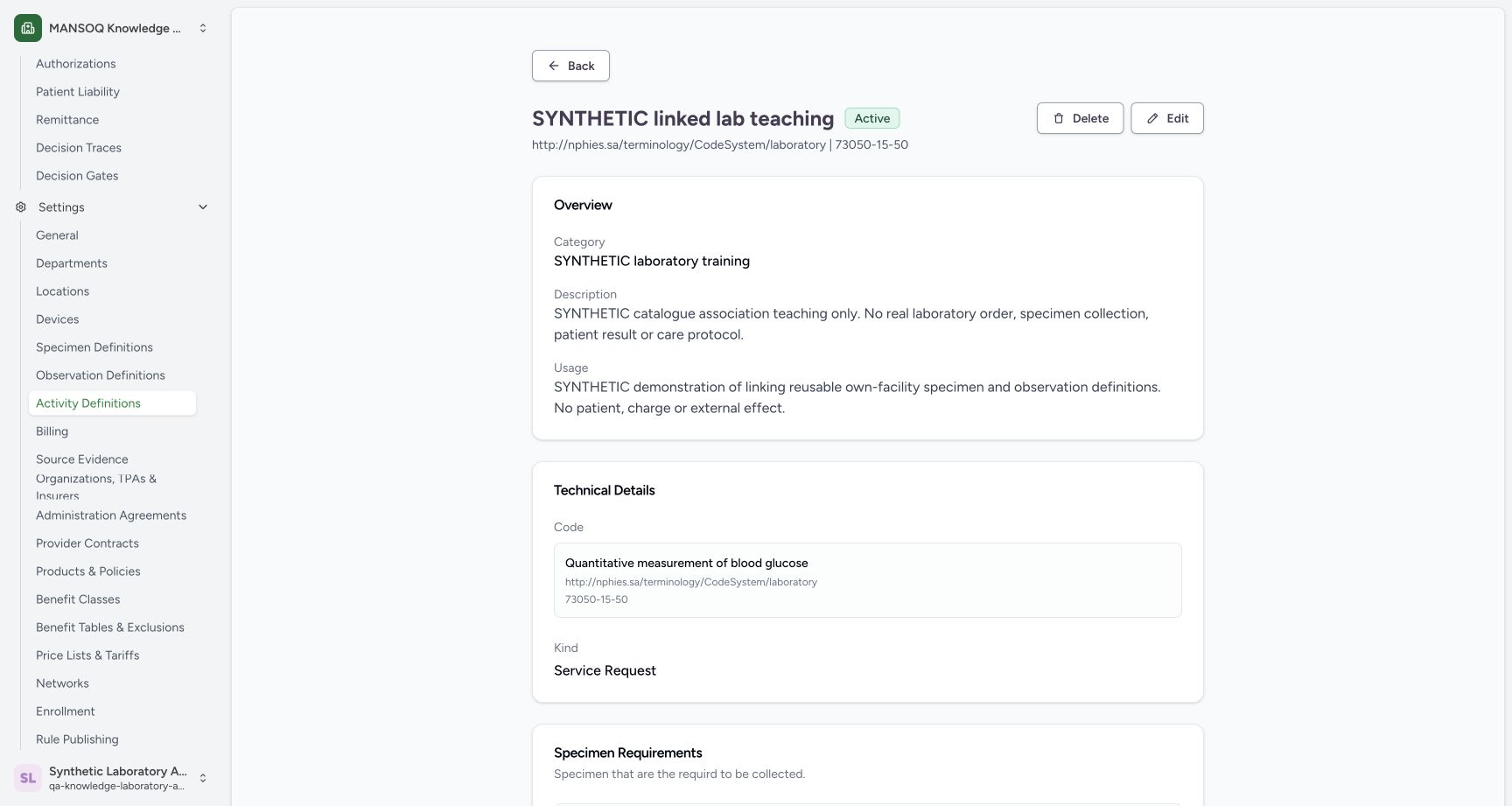This screenshot has width=1512, height=806.
Task: Edit the SYNTHETIC linked lab teaching definition
Action: coord(1167,118)
